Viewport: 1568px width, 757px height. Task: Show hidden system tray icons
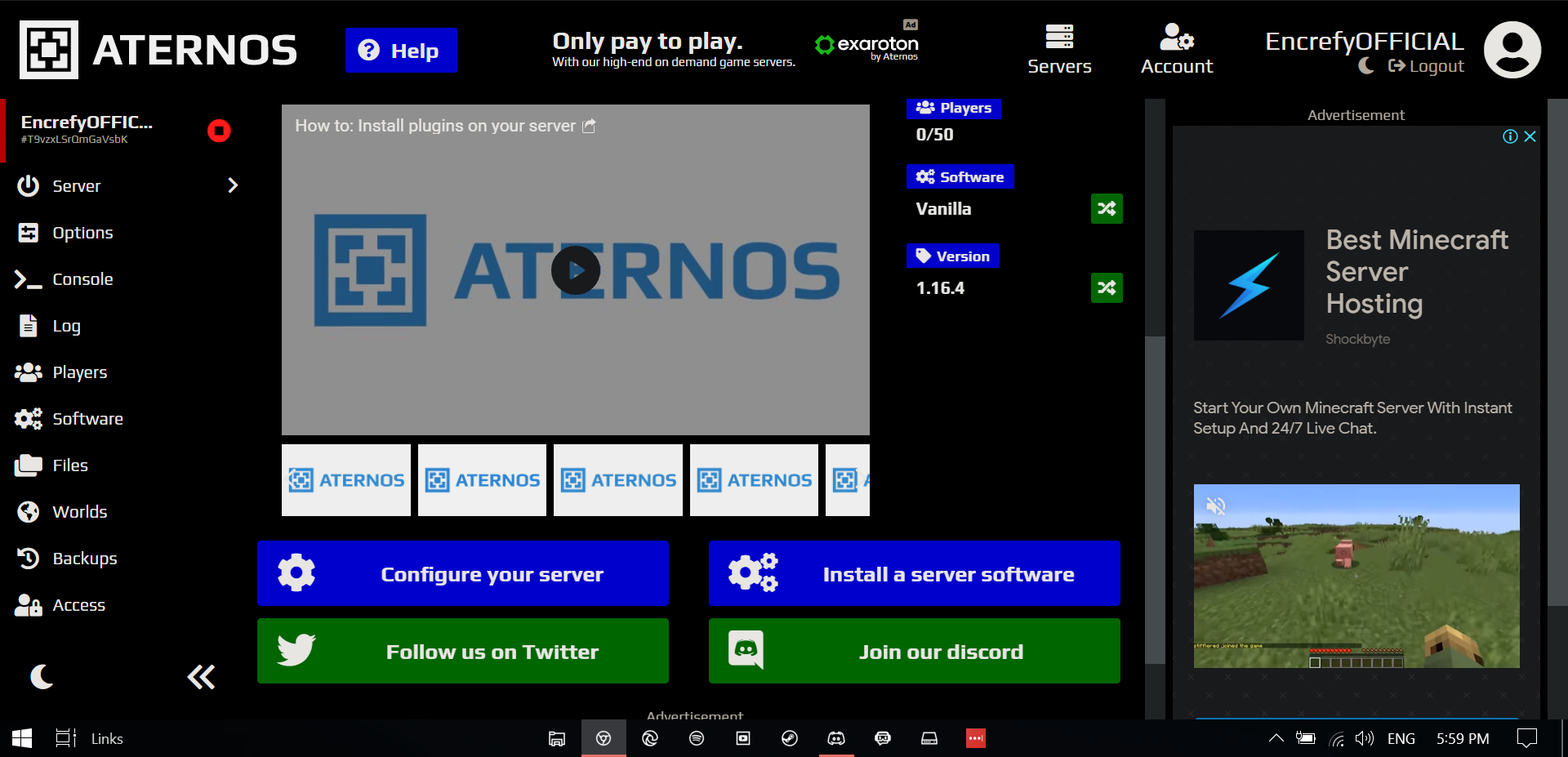tap(1276, 738)
